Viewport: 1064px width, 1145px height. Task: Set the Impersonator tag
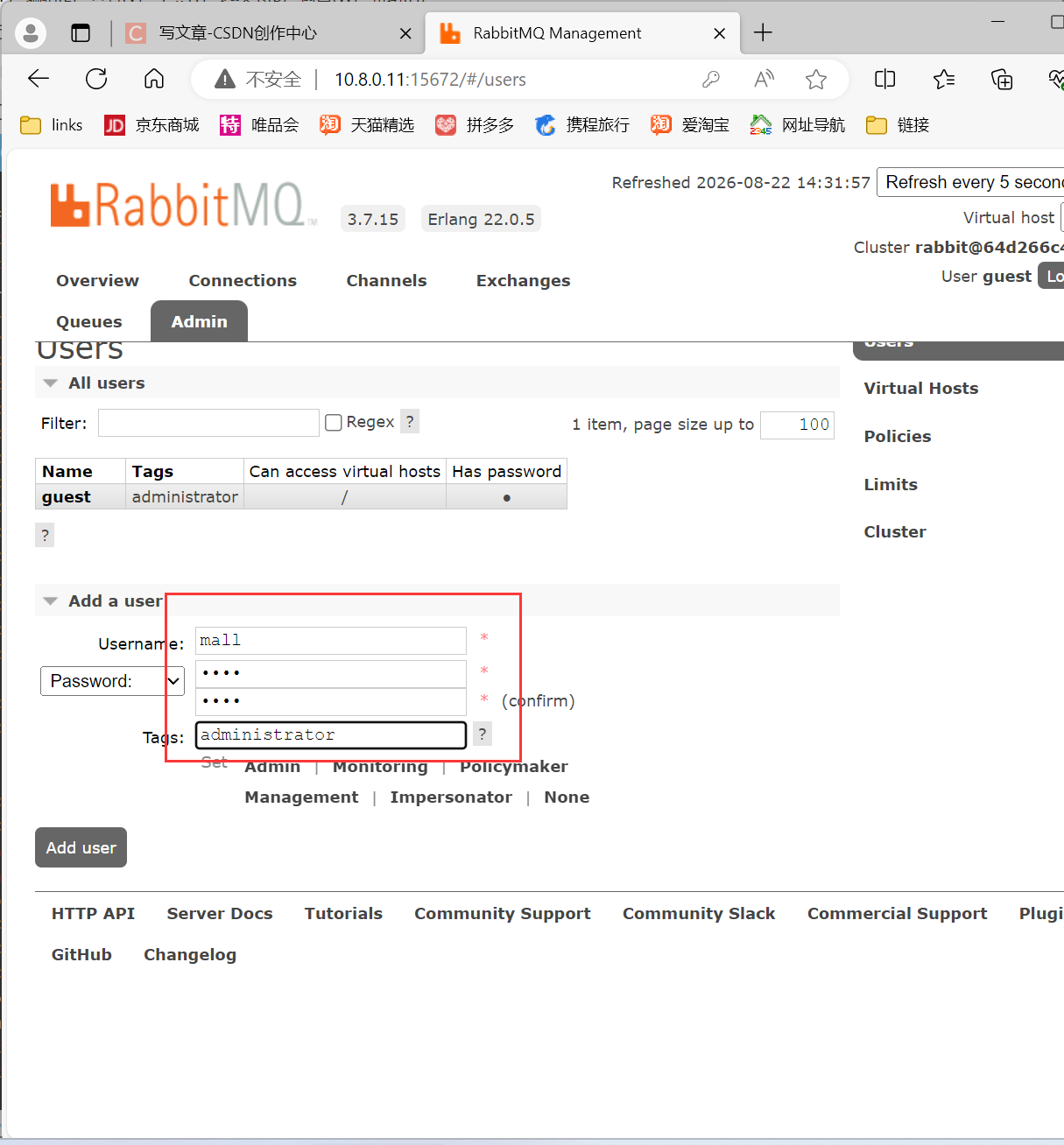[451, 797]
